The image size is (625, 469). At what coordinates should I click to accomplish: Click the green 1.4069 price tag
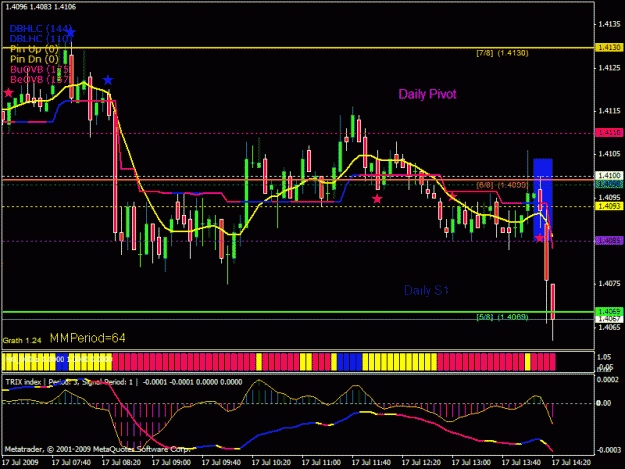point(609,311)
